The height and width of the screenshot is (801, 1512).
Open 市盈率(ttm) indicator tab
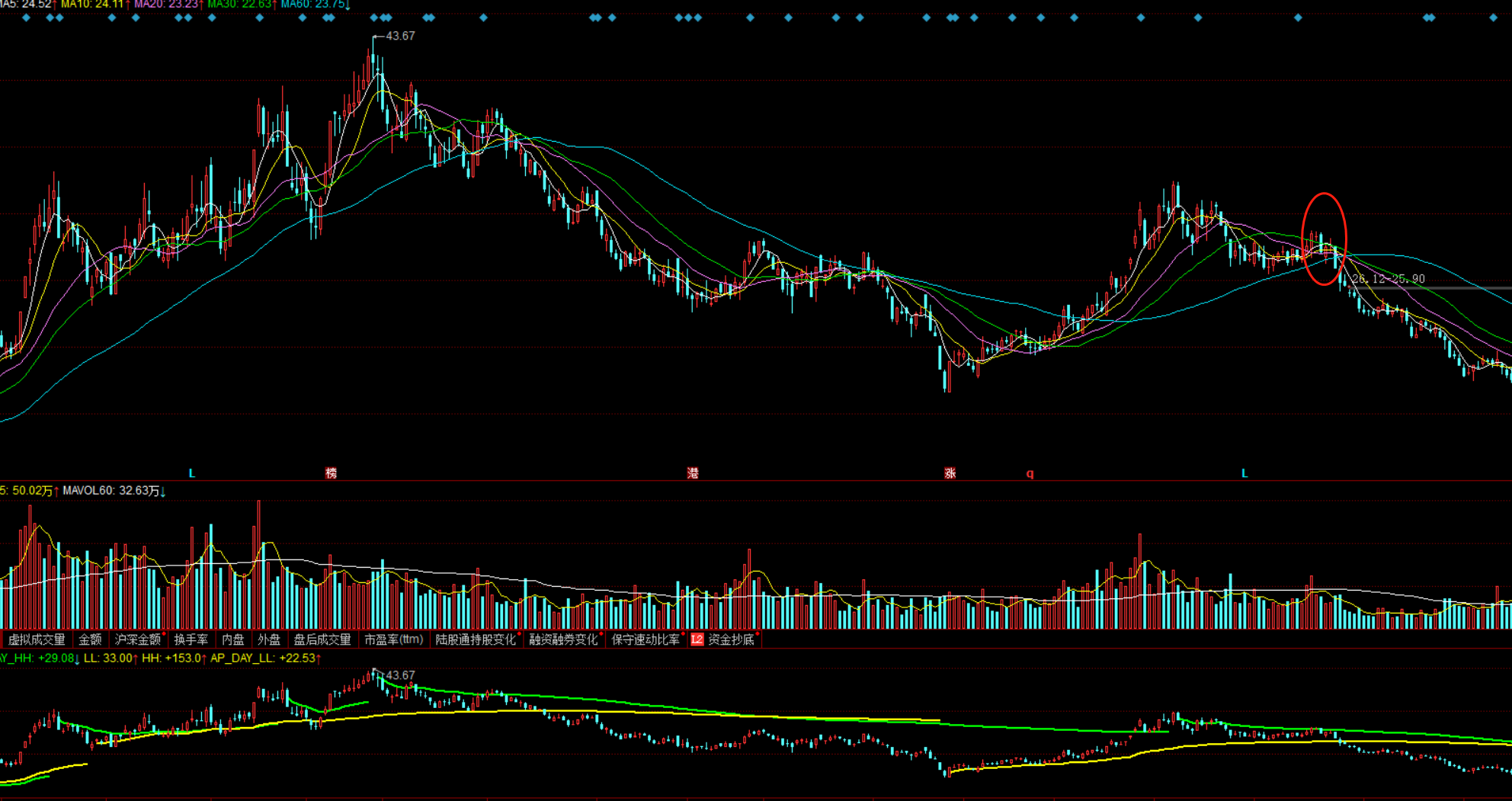(393, 639)
